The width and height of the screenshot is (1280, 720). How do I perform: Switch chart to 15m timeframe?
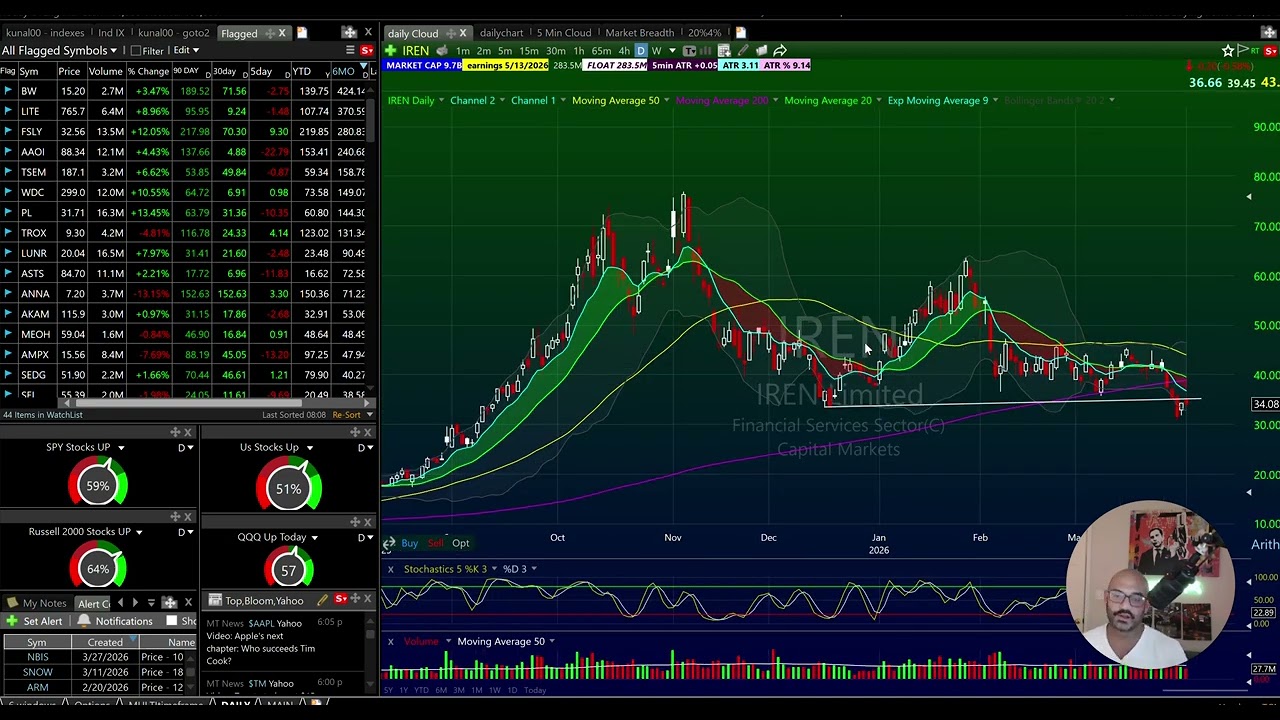(529, 51)
